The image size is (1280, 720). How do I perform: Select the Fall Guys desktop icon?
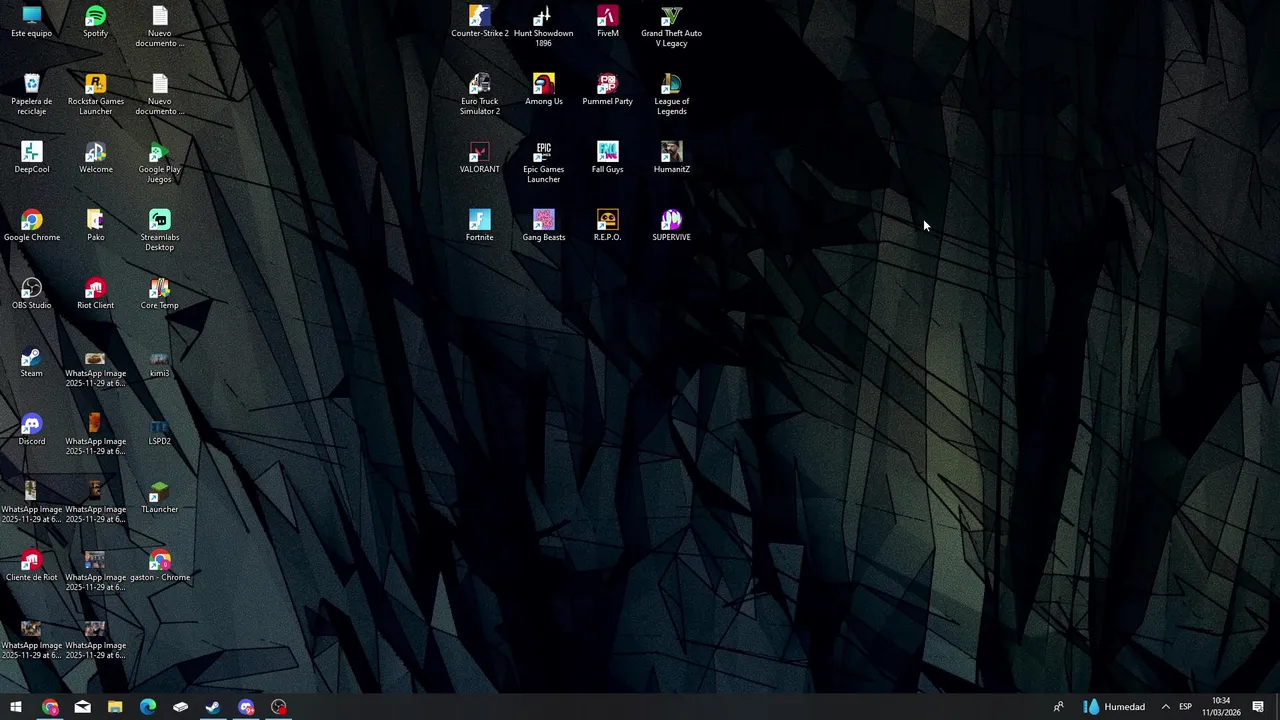coord(608,158)
